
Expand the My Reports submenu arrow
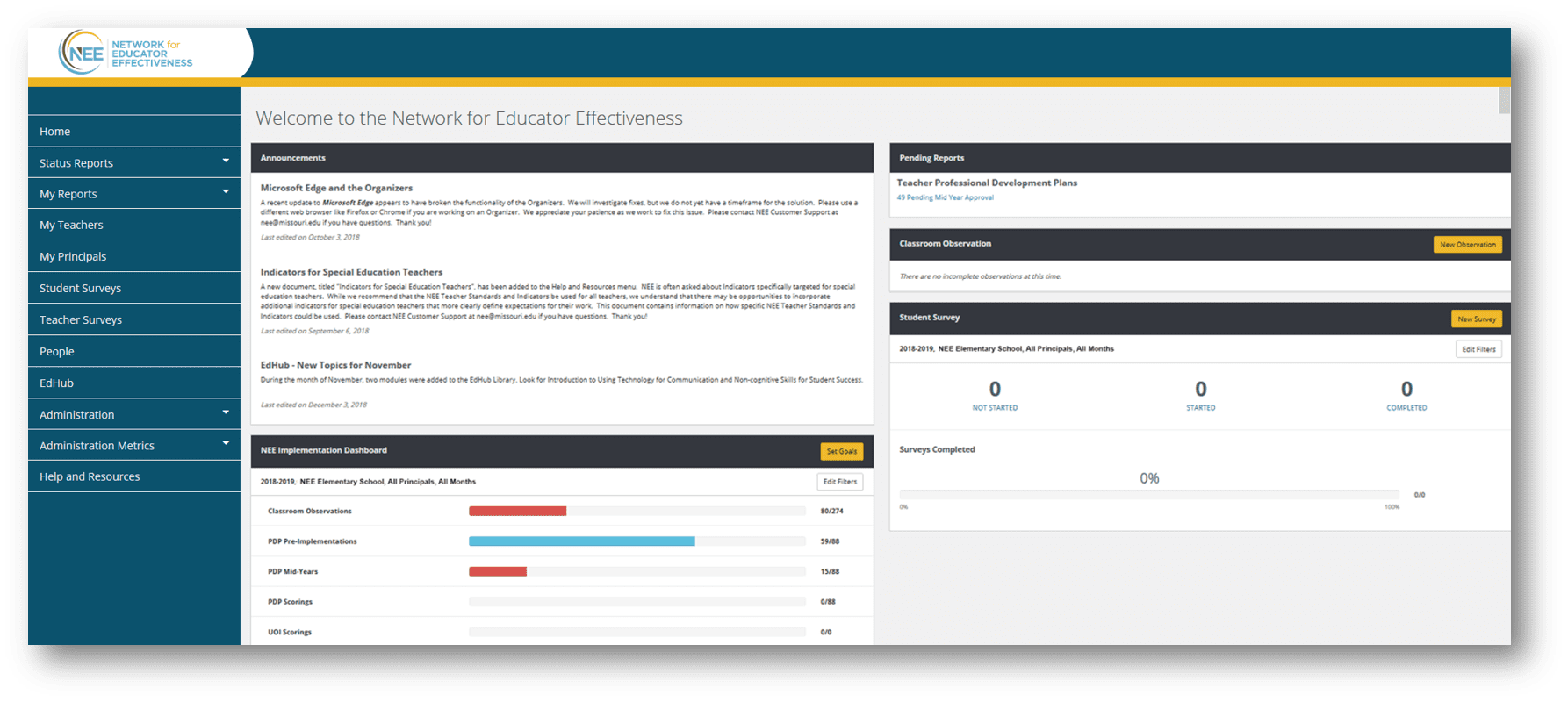(x=226, y=192)
